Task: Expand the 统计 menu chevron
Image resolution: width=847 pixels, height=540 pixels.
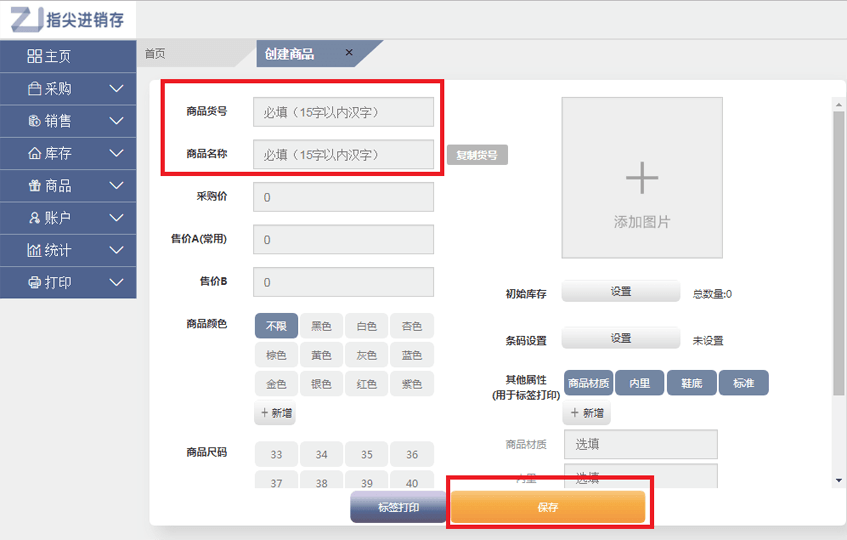Action: [x=116, y=250]
